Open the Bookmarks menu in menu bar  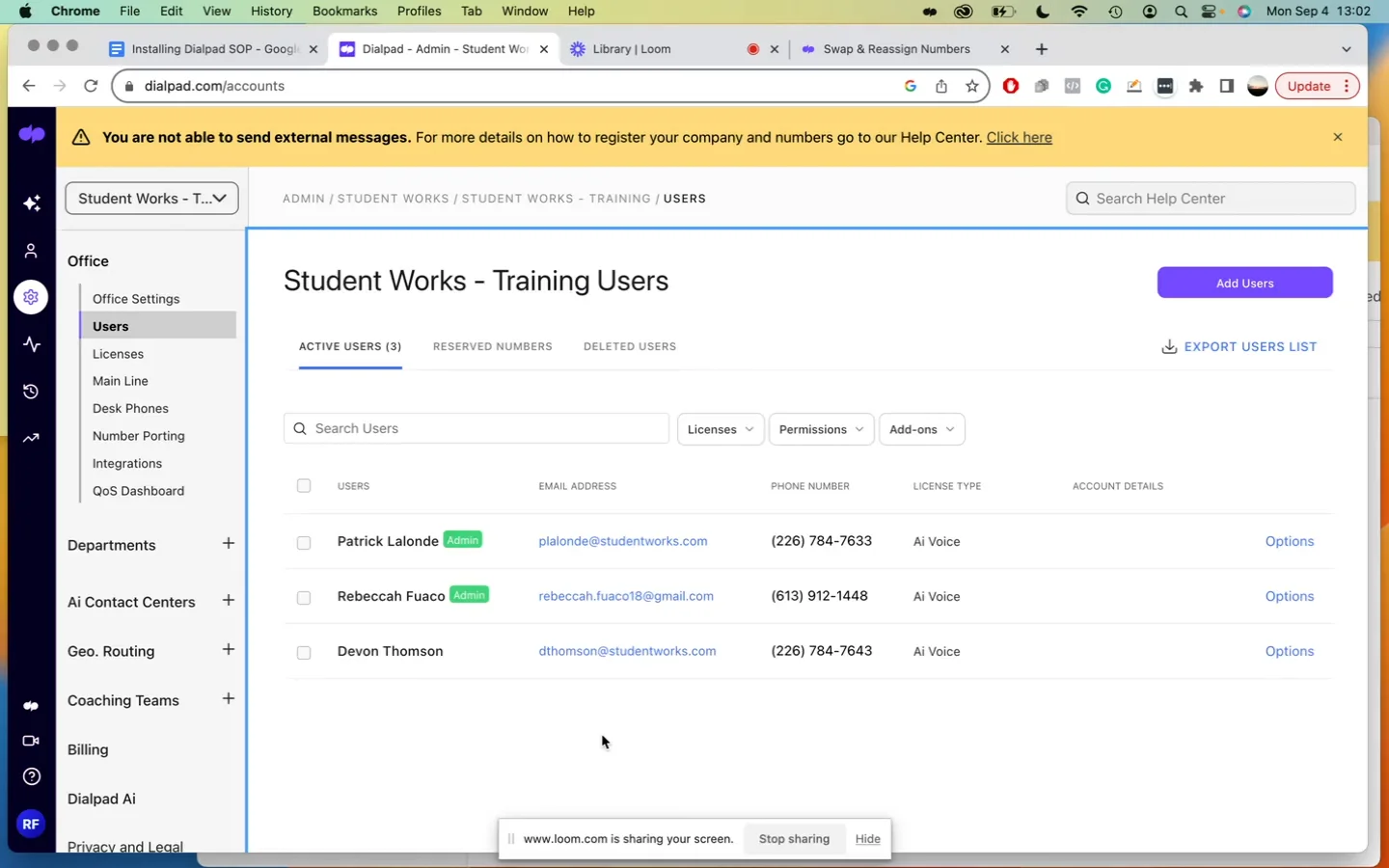tap(344, 12)
